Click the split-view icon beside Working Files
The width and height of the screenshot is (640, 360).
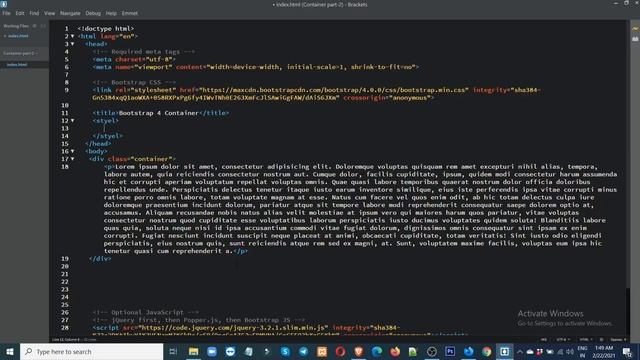[x=43, y=26]
